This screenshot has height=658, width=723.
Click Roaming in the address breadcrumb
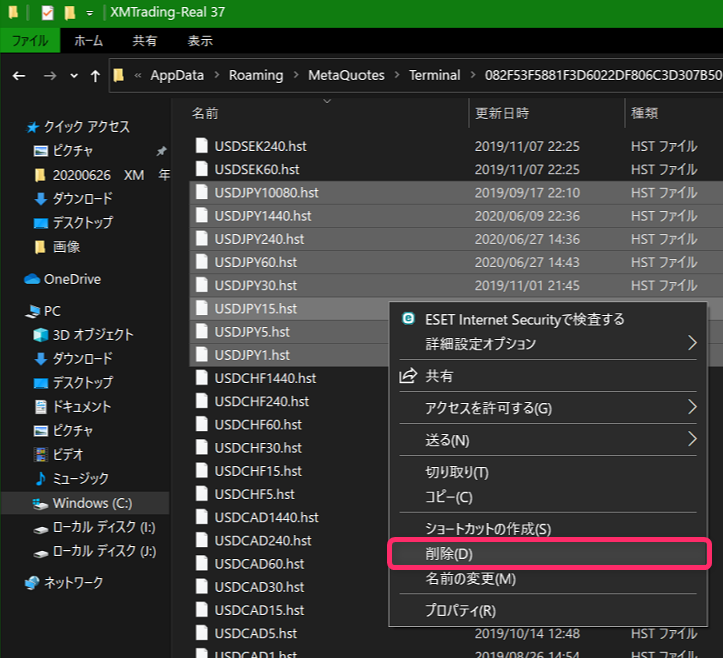tap(256, 75)
